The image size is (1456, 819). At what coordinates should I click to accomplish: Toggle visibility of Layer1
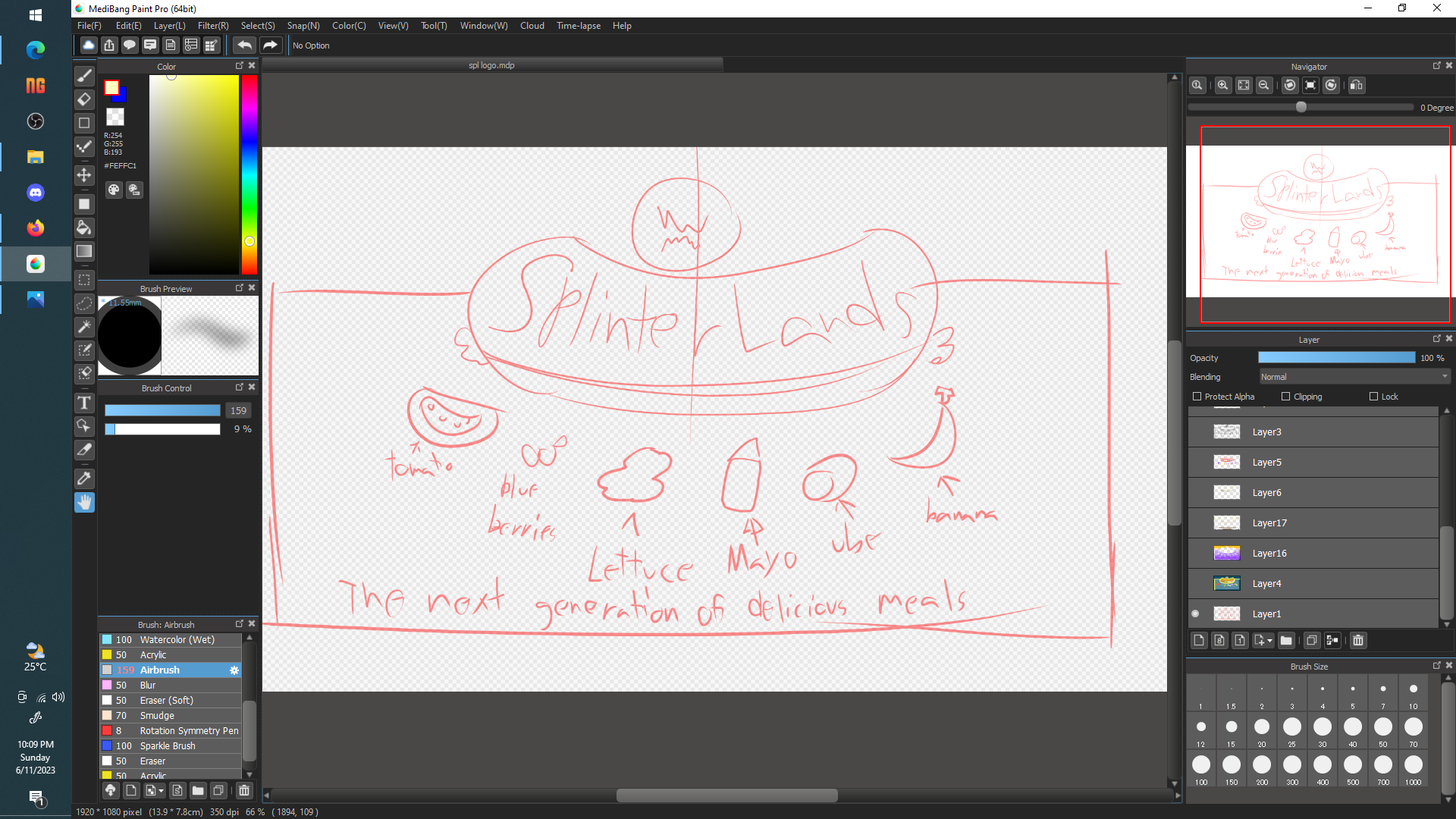[x=1196, y=614]
